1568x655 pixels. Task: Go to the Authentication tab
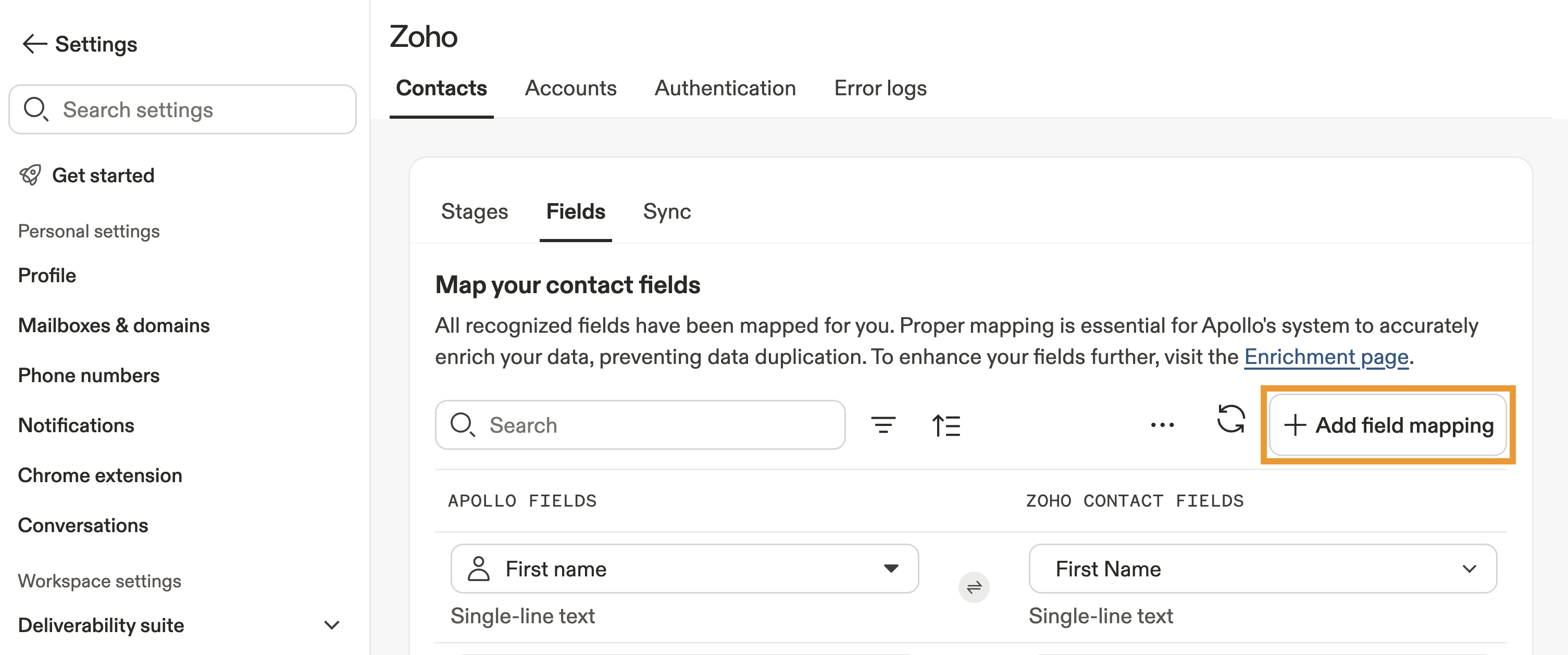point(724,88)
